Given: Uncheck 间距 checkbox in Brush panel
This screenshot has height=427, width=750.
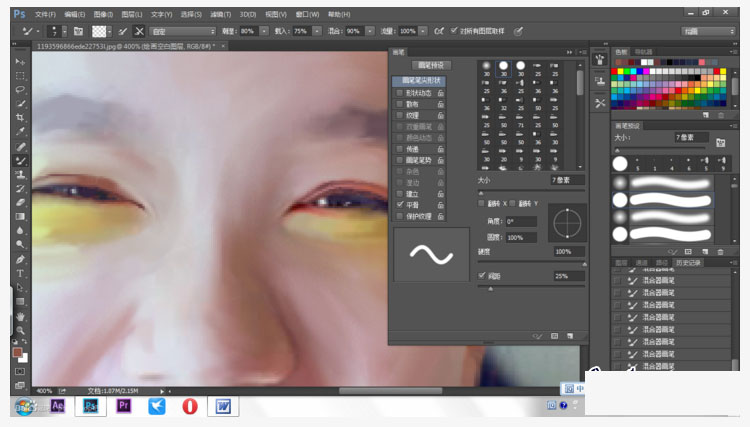Looking at the screenshot, I should point(482,275).
